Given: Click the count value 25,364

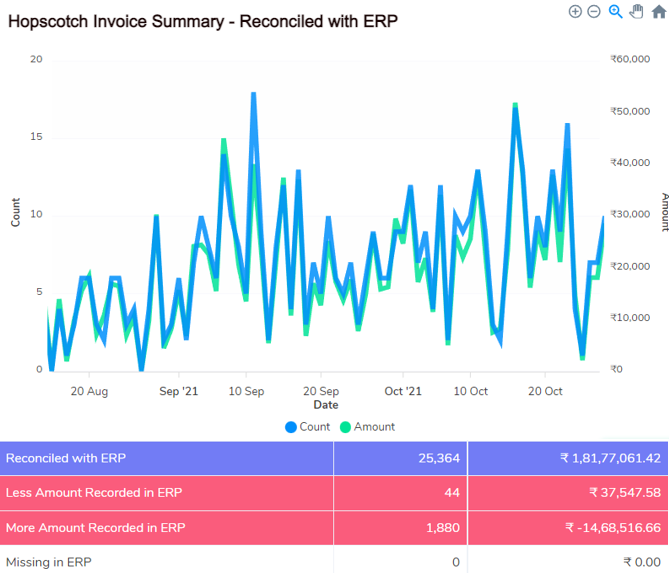Looking at the screenshot, I should [439, 458].
